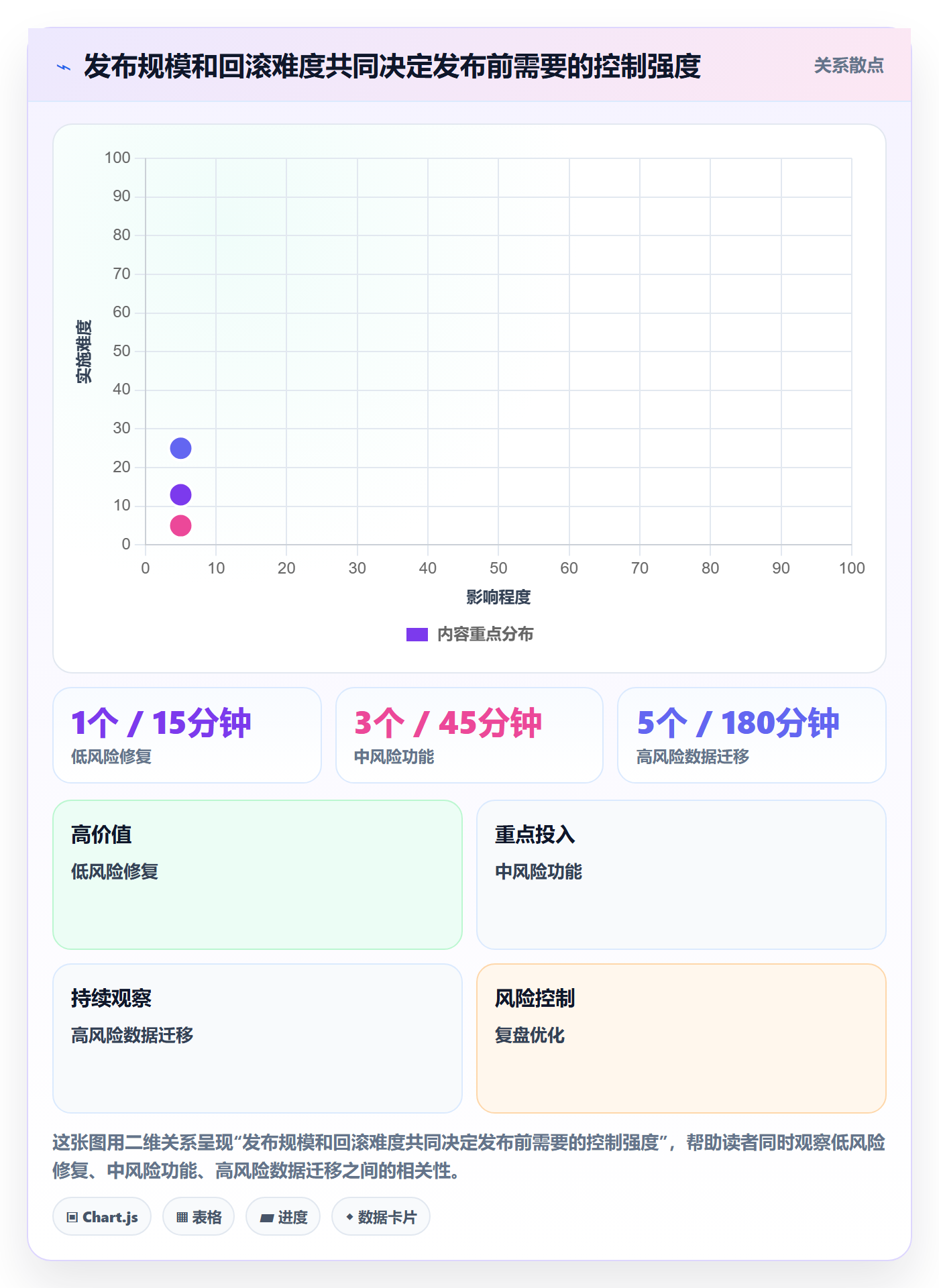Viewport: 939px width, 1288px height.
Task: Click the 中风险功能 caption under 45分钟
Action: 394,757
